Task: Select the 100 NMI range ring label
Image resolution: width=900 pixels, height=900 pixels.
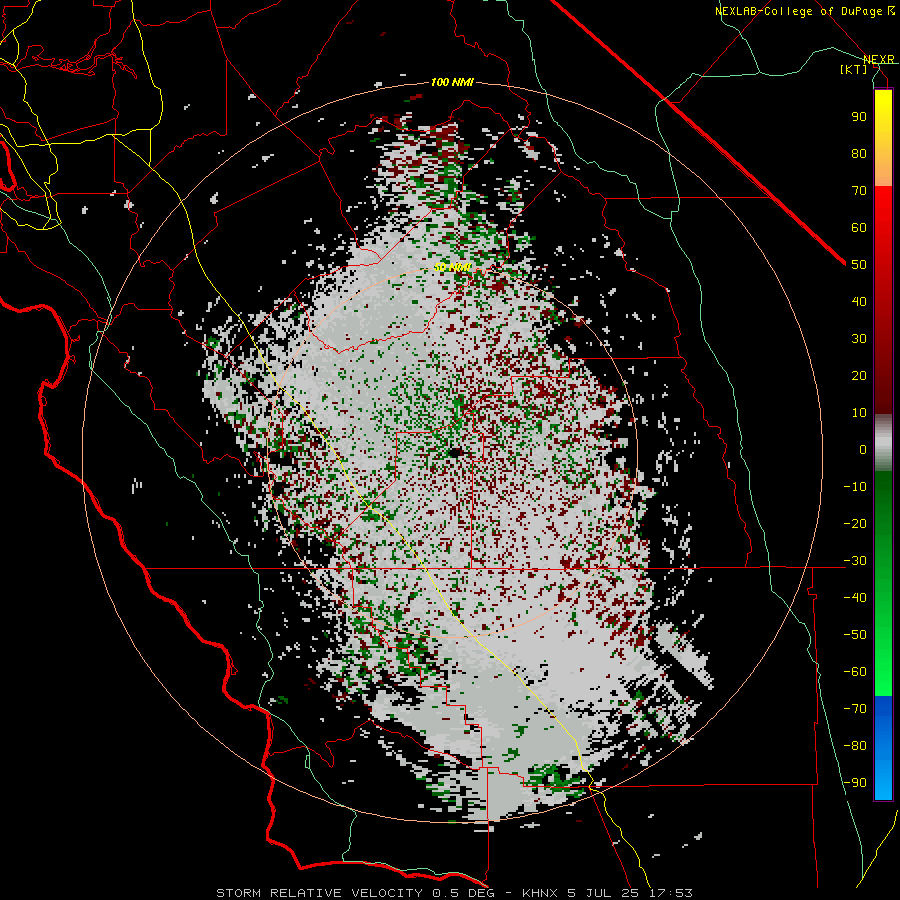Action: (x=452, y=82)
